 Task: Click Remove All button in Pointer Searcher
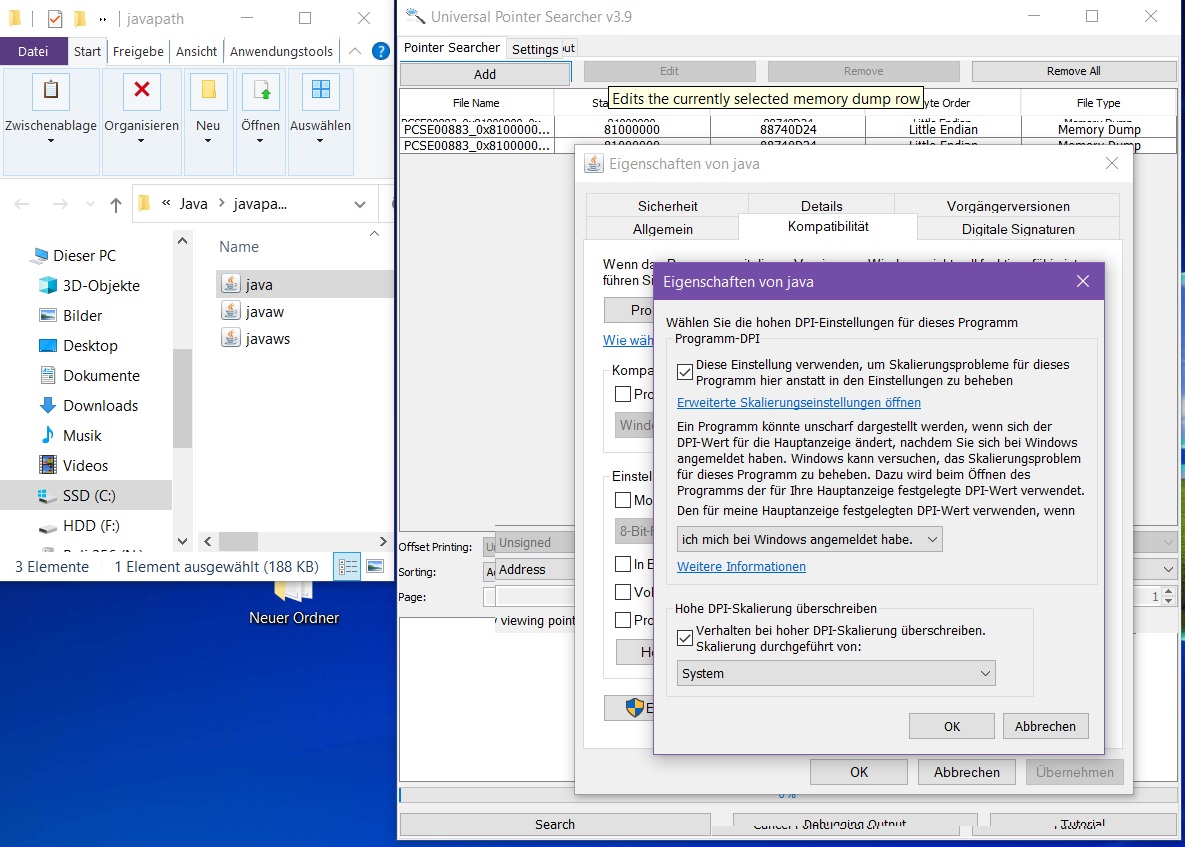click(x=1073, y=71)
